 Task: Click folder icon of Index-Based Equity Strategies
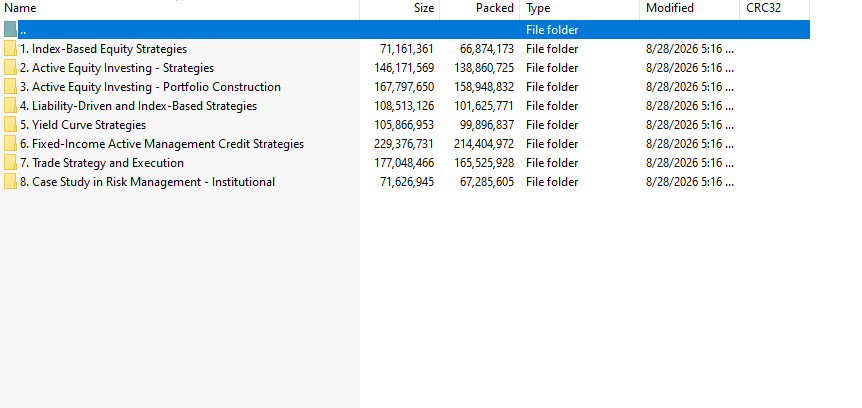(10, 49)
